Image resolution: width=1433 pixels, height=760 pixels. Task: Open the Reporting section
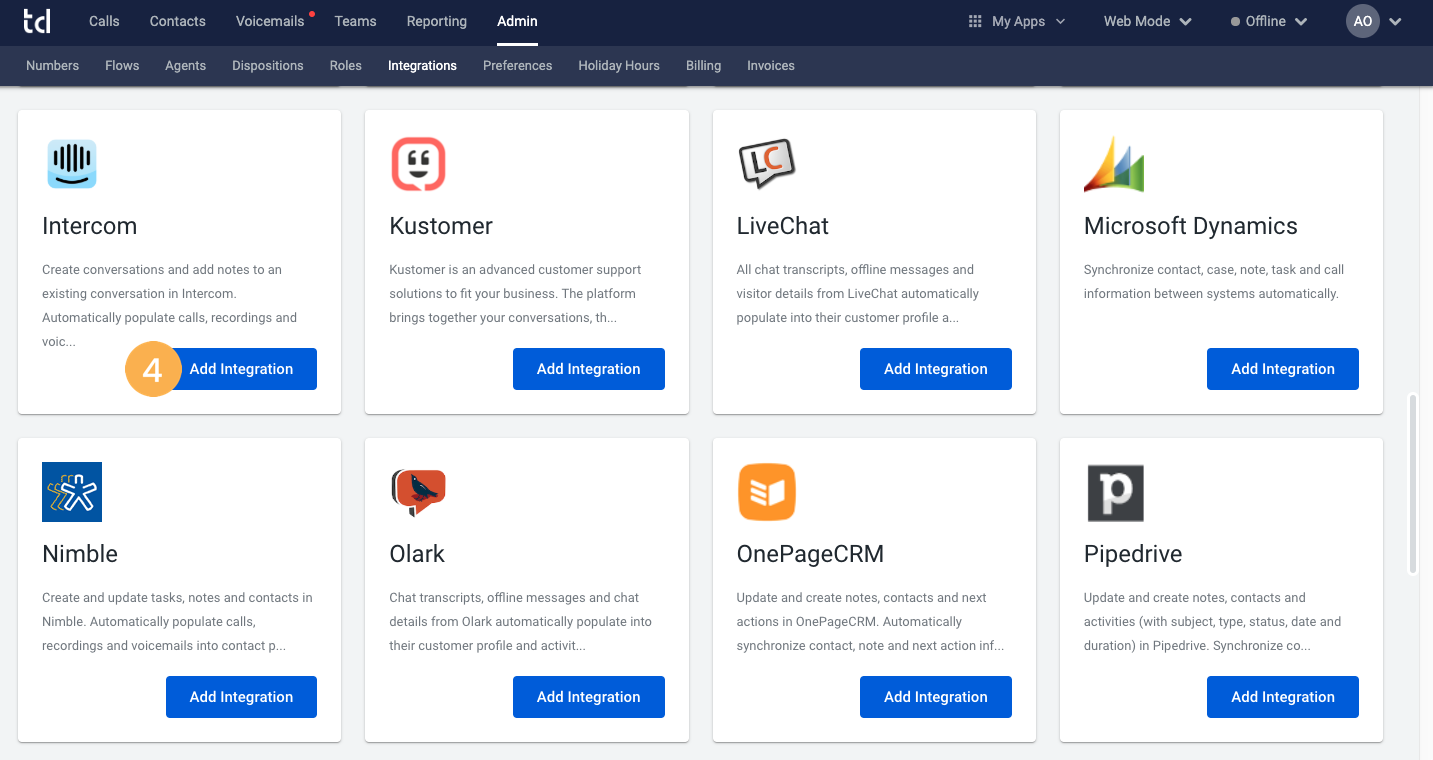[437, 21]
